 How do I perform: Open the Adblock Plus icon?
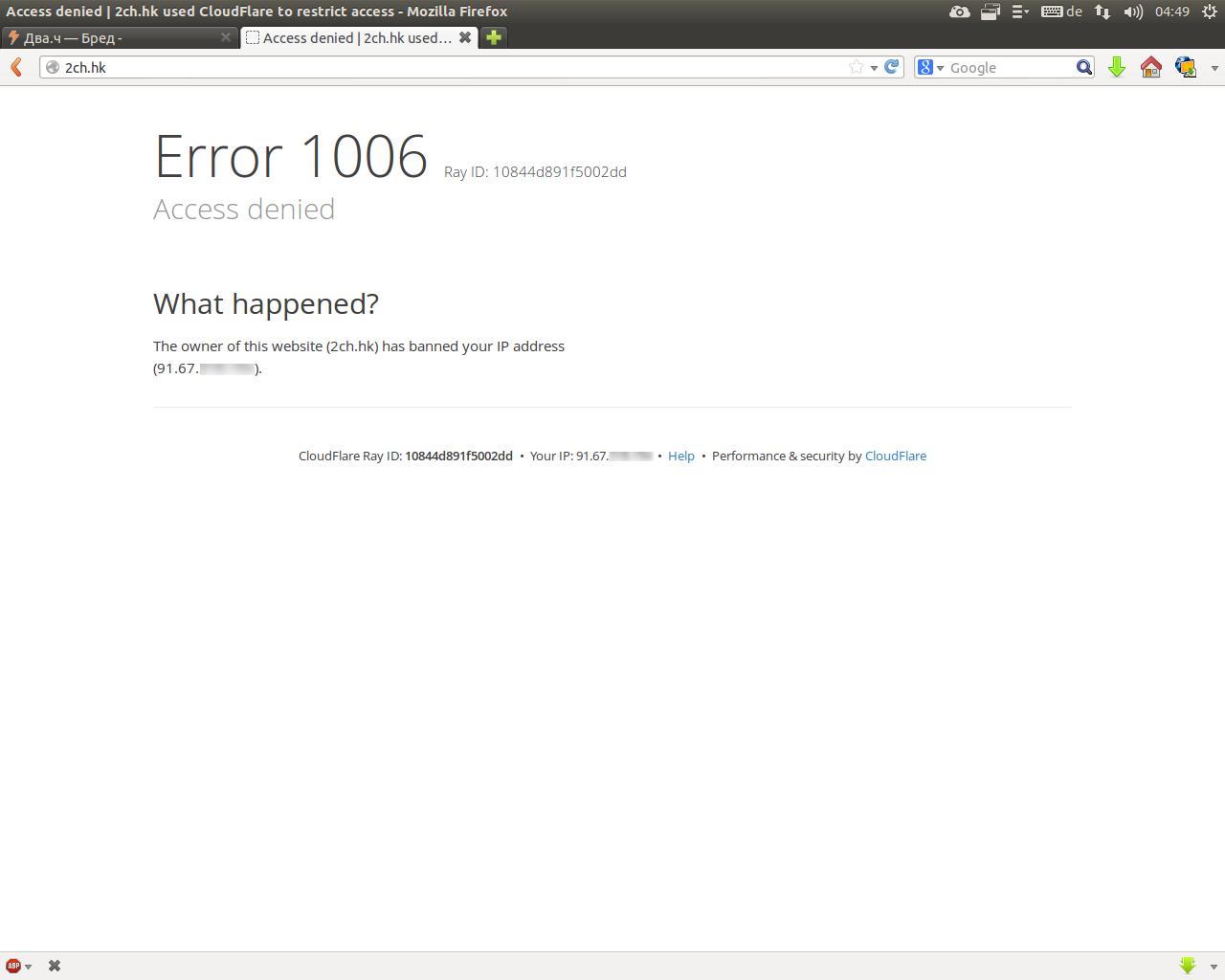click(x=13, y=966)
